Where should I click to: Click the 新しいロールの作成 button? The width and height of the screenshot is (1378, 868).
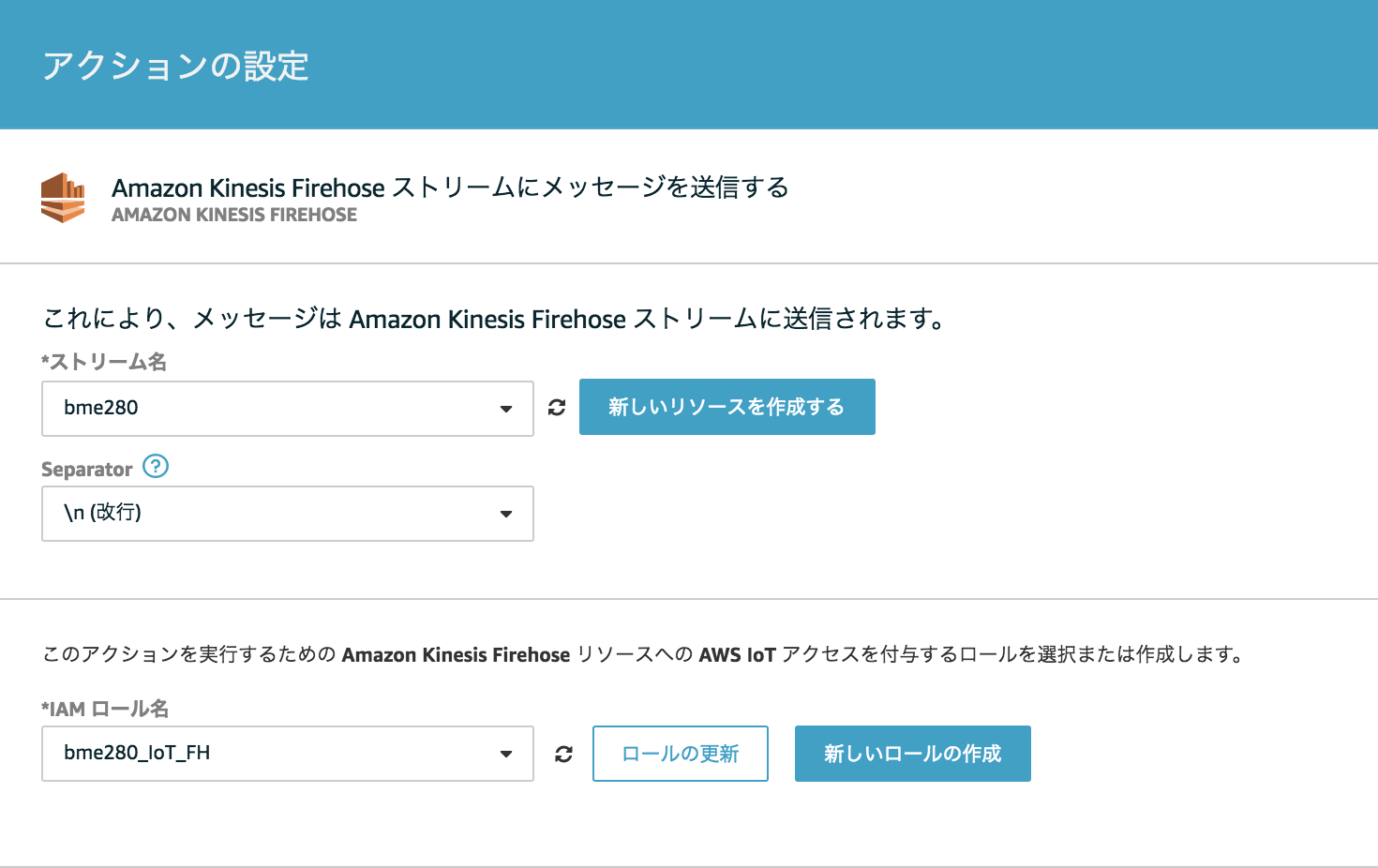[x=913, y=754]
